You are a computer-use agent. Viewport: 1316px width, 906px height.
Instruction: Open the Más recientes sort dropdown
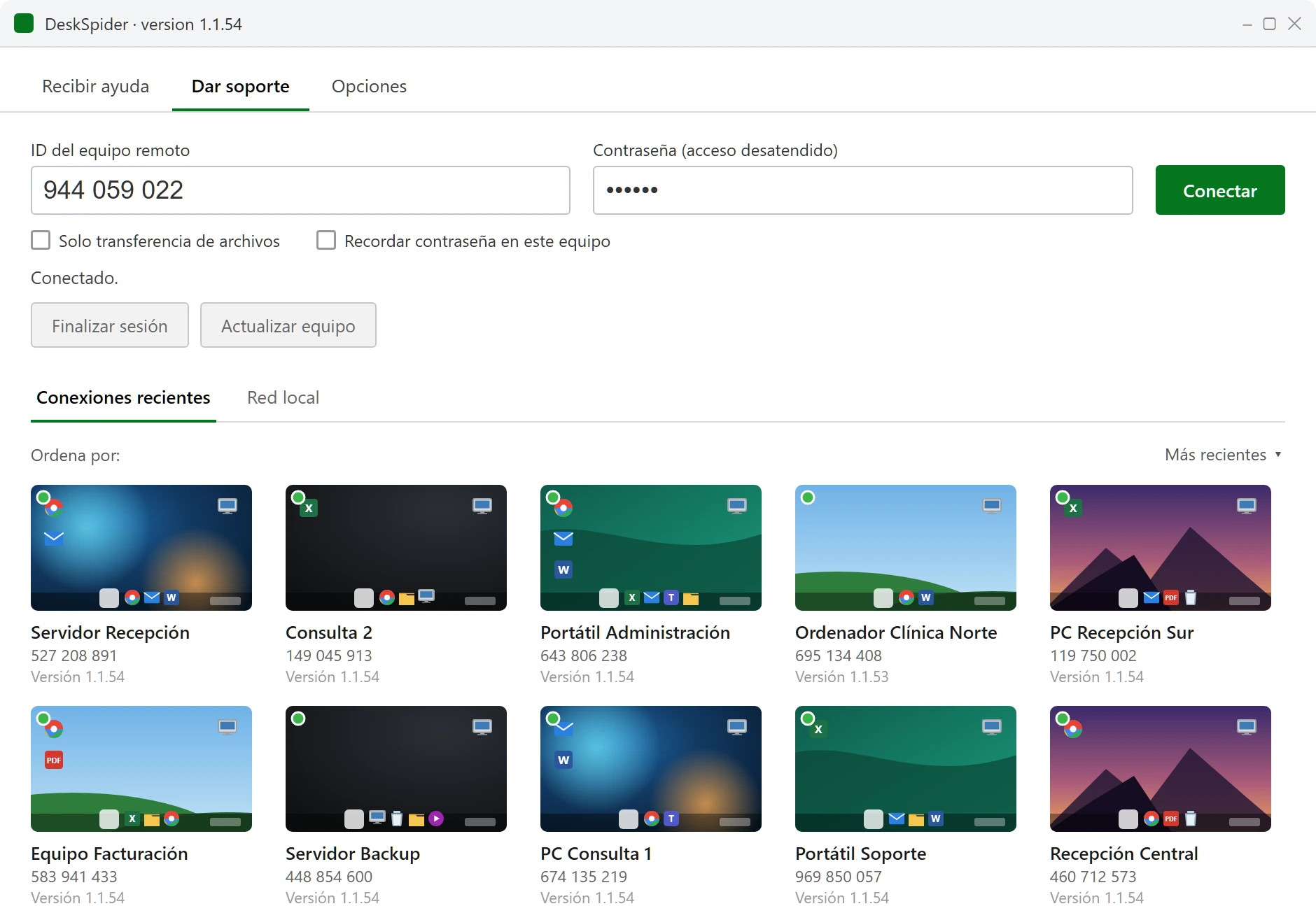tap(1224, 455)
